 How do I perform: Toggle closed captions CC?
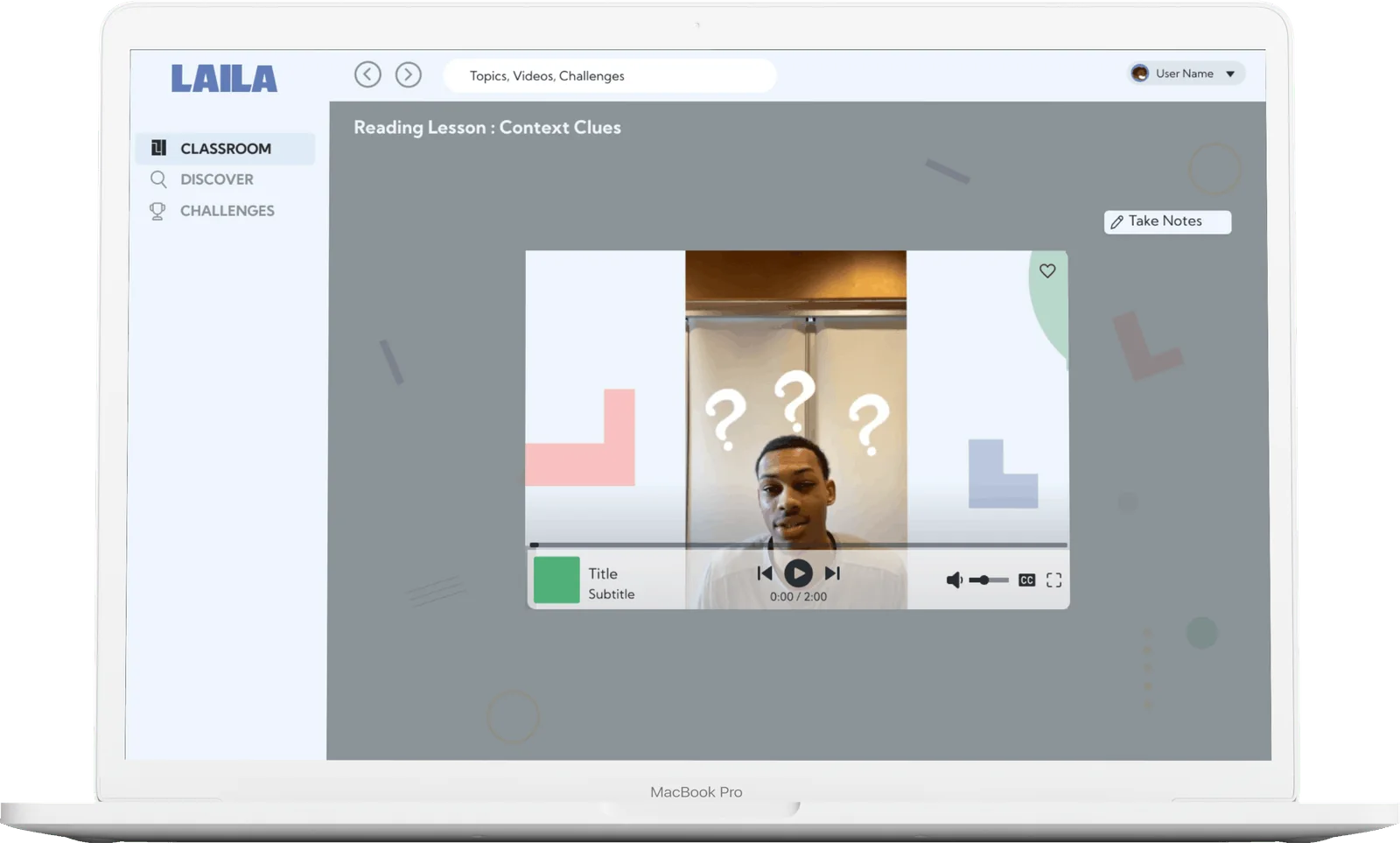point(1027,580)
